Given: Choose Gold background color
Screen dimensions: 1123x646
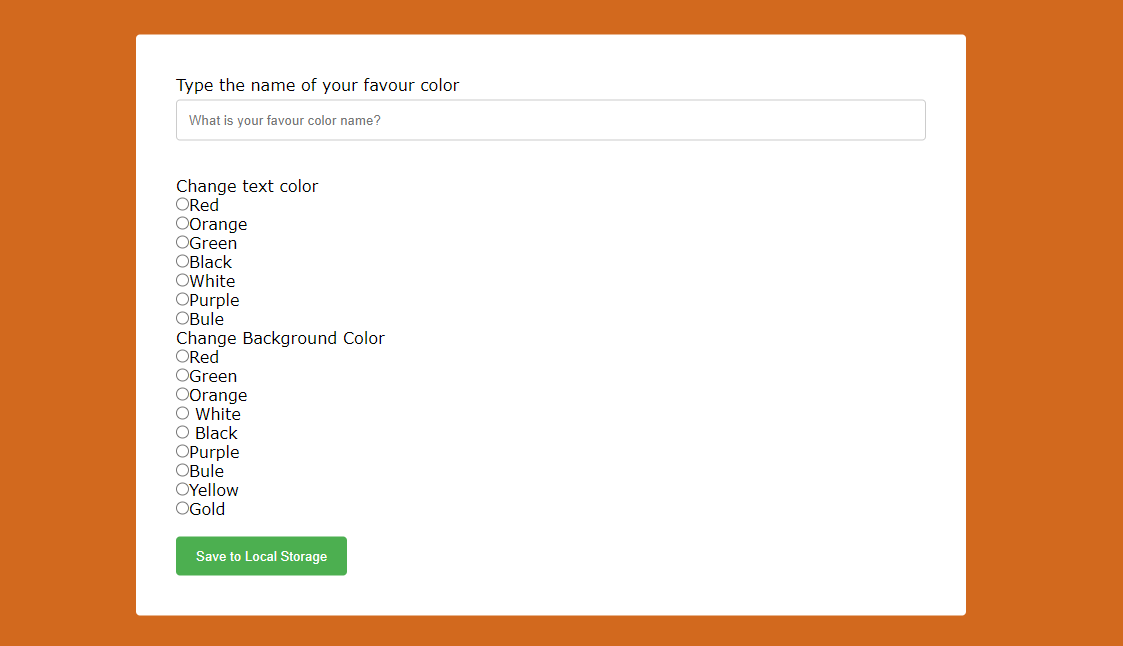Looking at the screenshot, I should 181,508.
